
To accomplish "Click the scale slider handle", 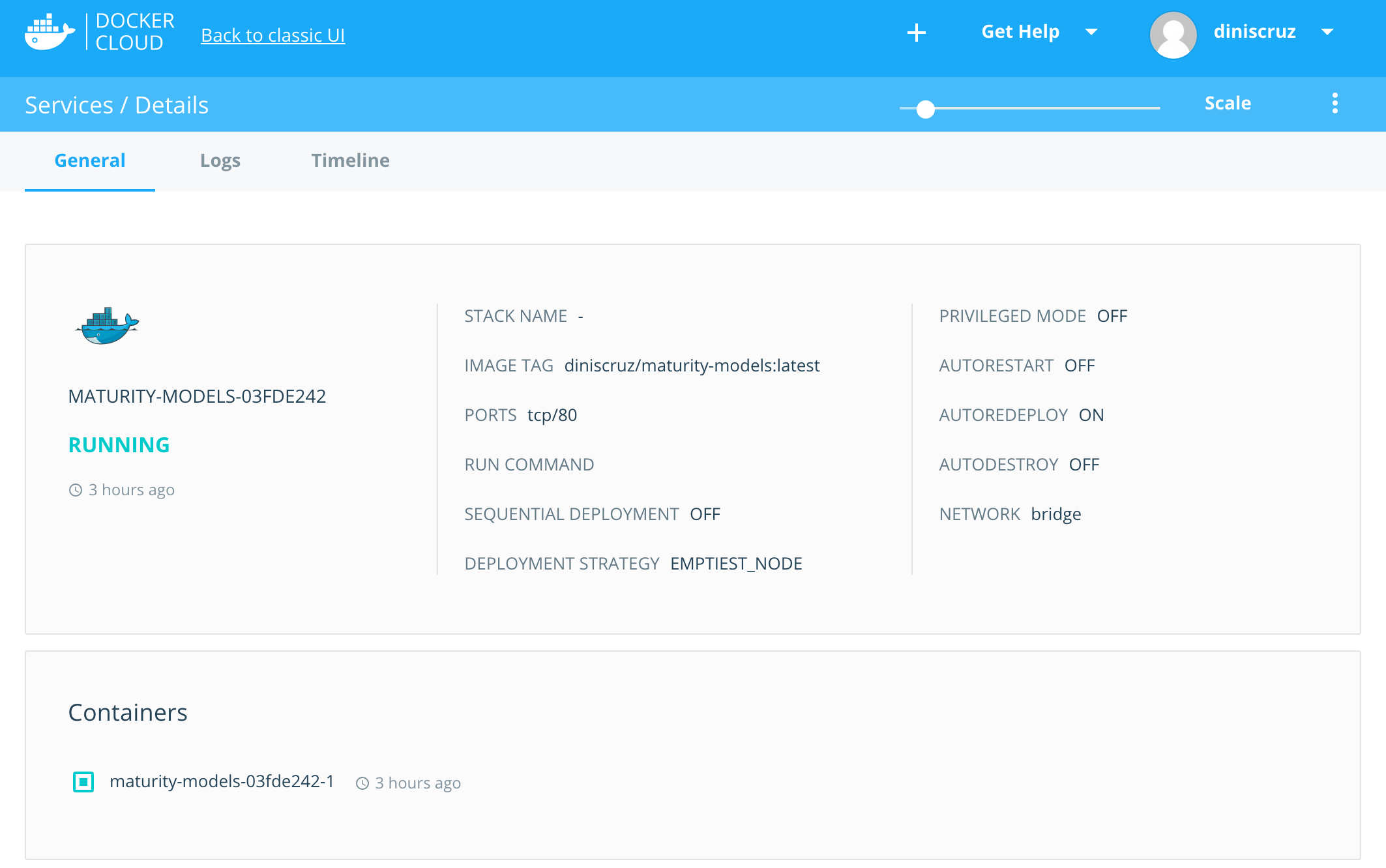I will click(x=925, y=109).
